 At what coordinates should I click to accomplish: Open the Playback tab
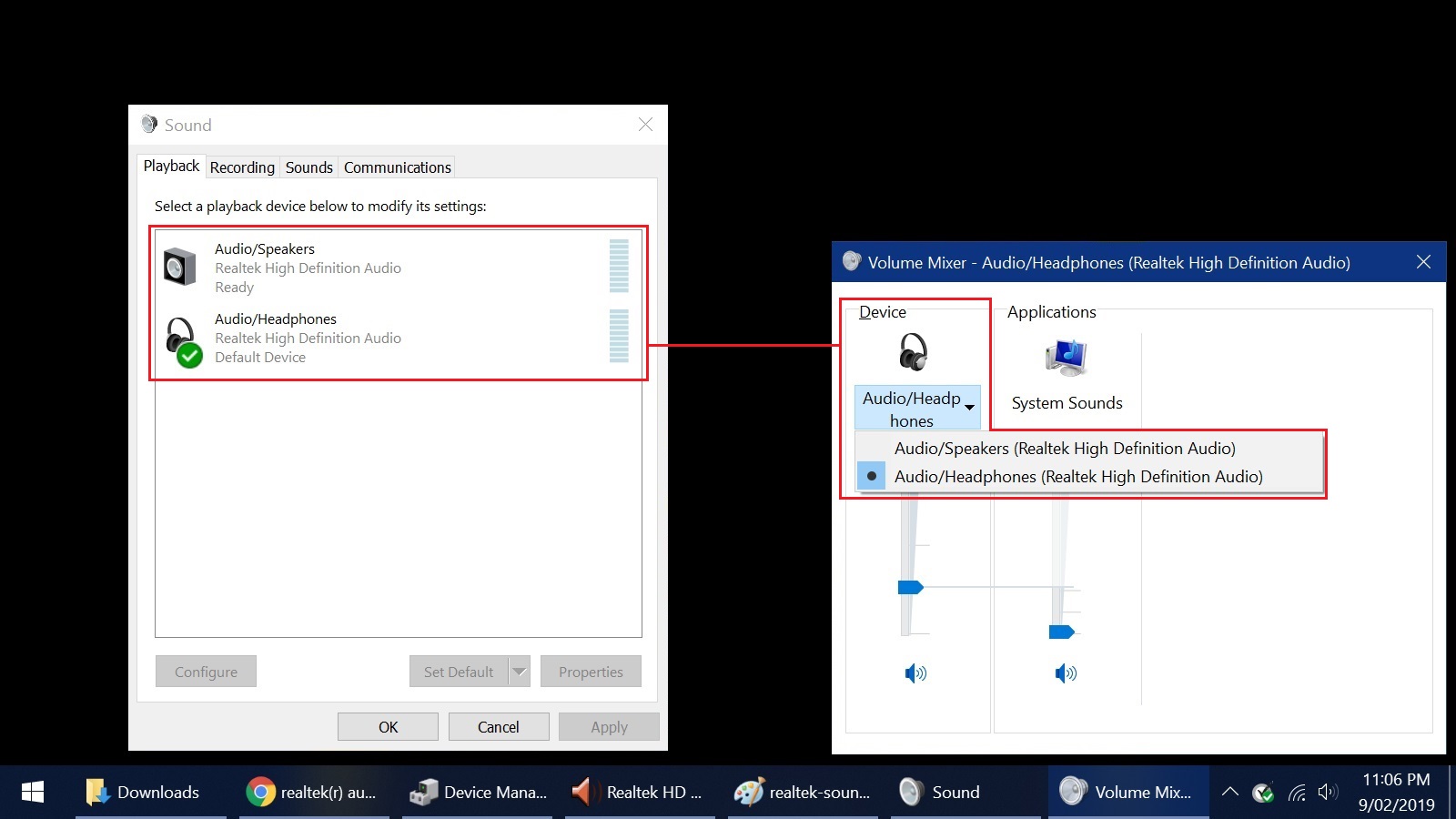pyautogui.click(x=171, y=166)
